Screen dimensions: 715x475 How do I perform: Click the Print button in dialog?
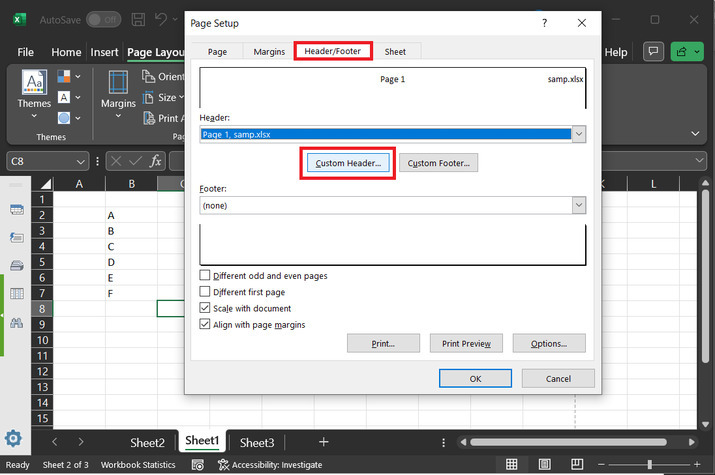click(383, 343)
